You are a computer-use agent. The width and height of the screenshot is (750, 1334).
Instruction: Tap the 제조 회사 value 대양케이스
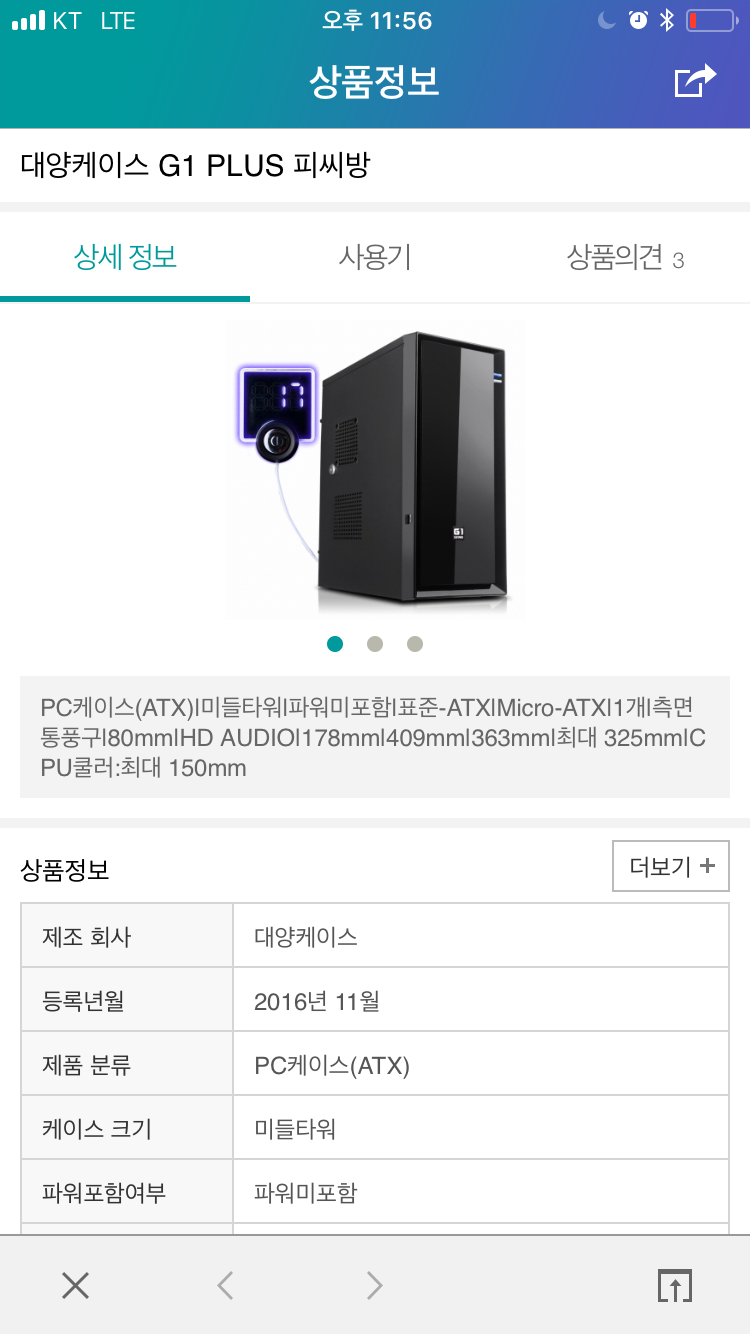pos(306,937)
